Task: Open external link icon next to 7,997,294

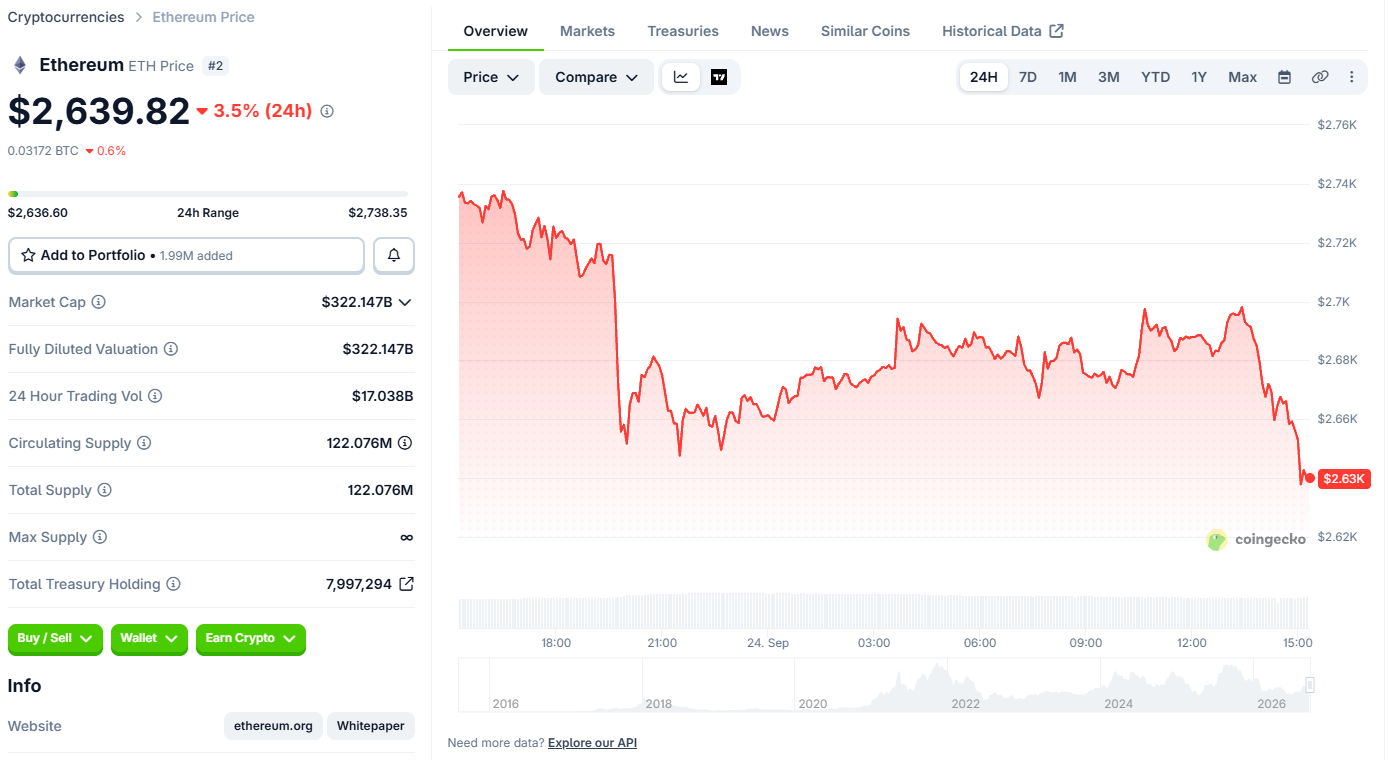Action: (x=406, y=584)
